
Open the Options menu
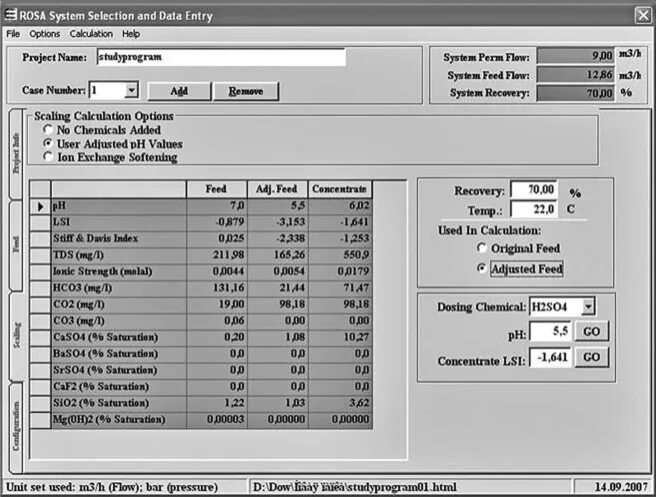pos(44,34)
